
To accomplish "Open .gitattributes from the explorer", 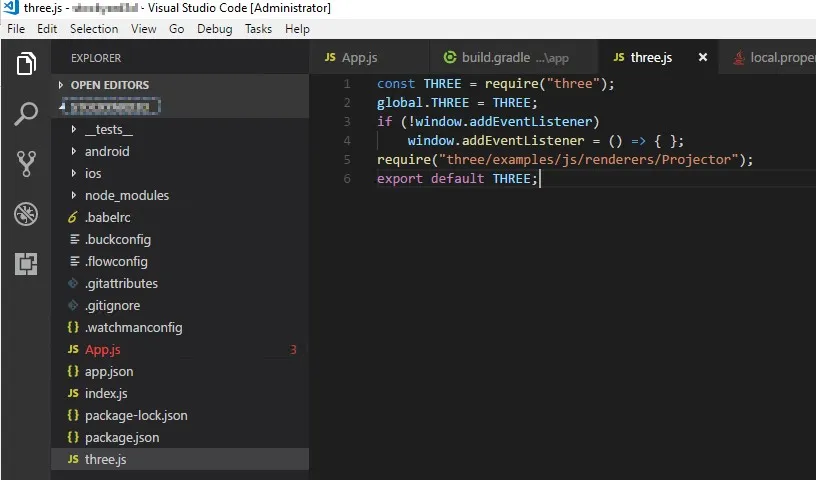I will click(x=182, y=283).
